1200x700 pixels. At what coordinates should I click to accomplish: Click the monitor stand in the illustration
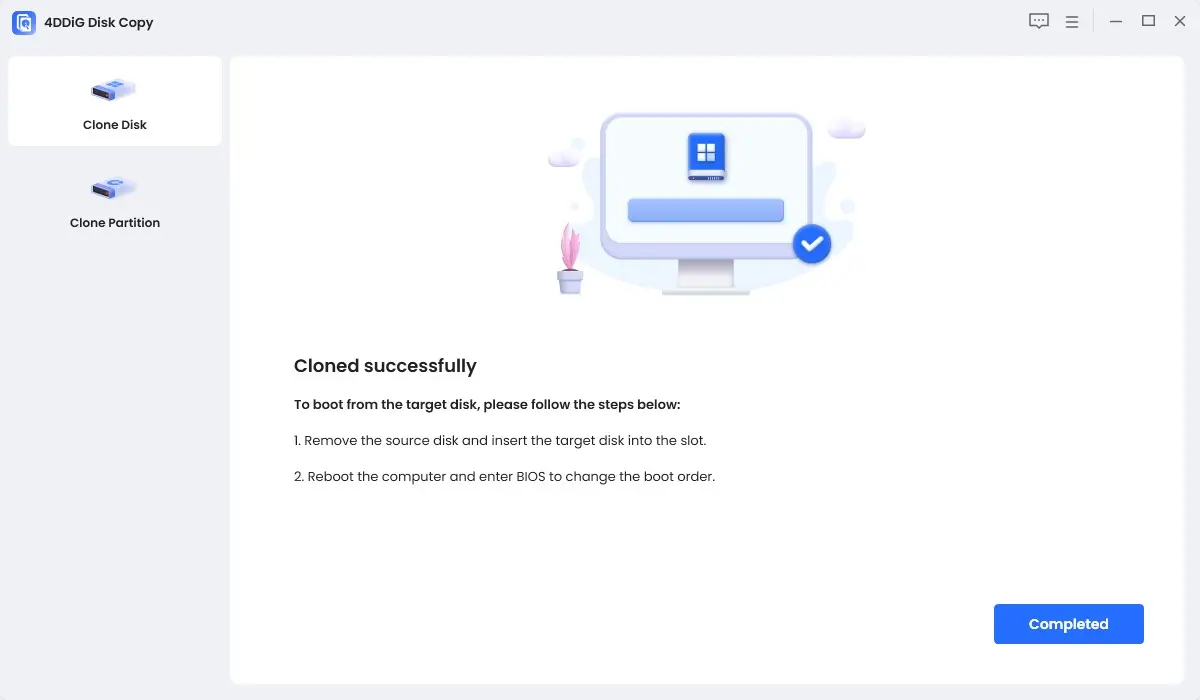point(706,276)
